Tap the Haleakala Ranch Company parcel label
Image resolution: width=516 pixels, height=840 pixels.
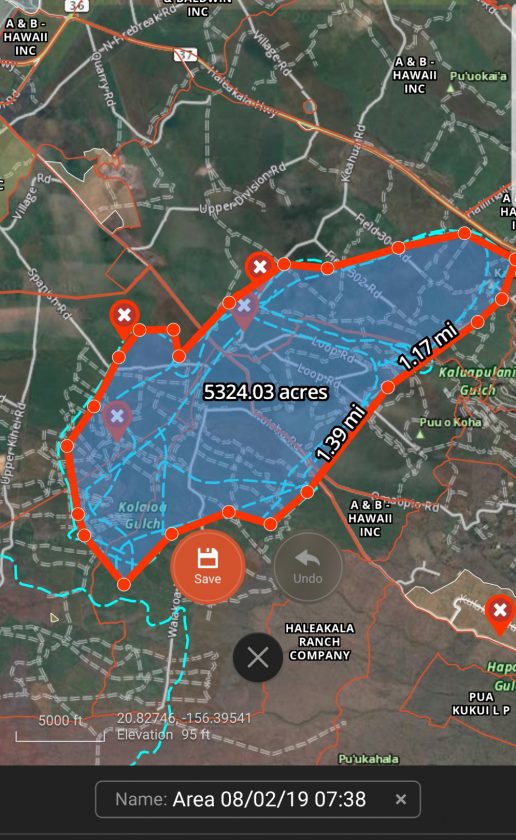[319, 642]
